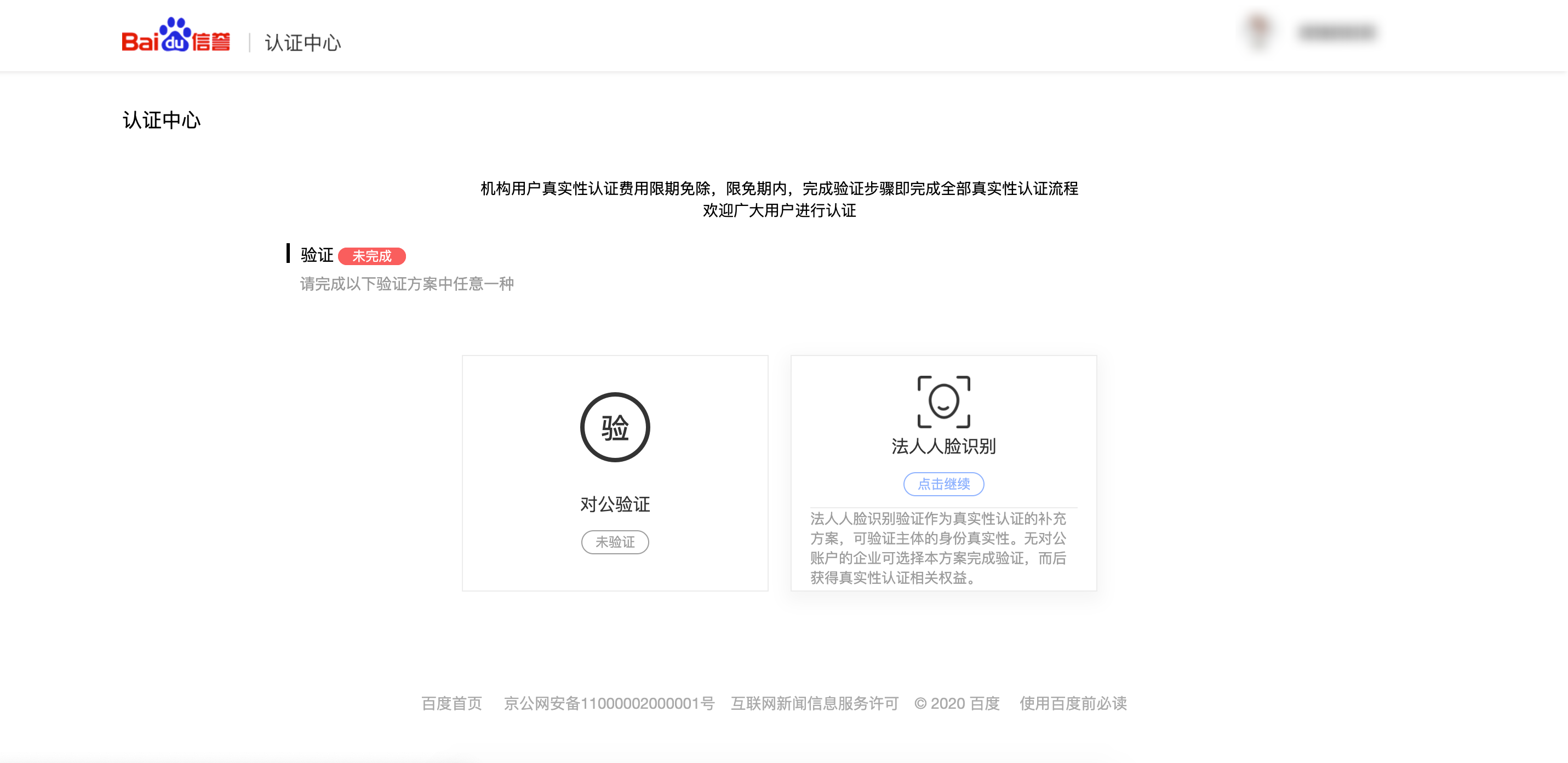Open the 互联网新闻信息服务许可 link

[815, 703]
